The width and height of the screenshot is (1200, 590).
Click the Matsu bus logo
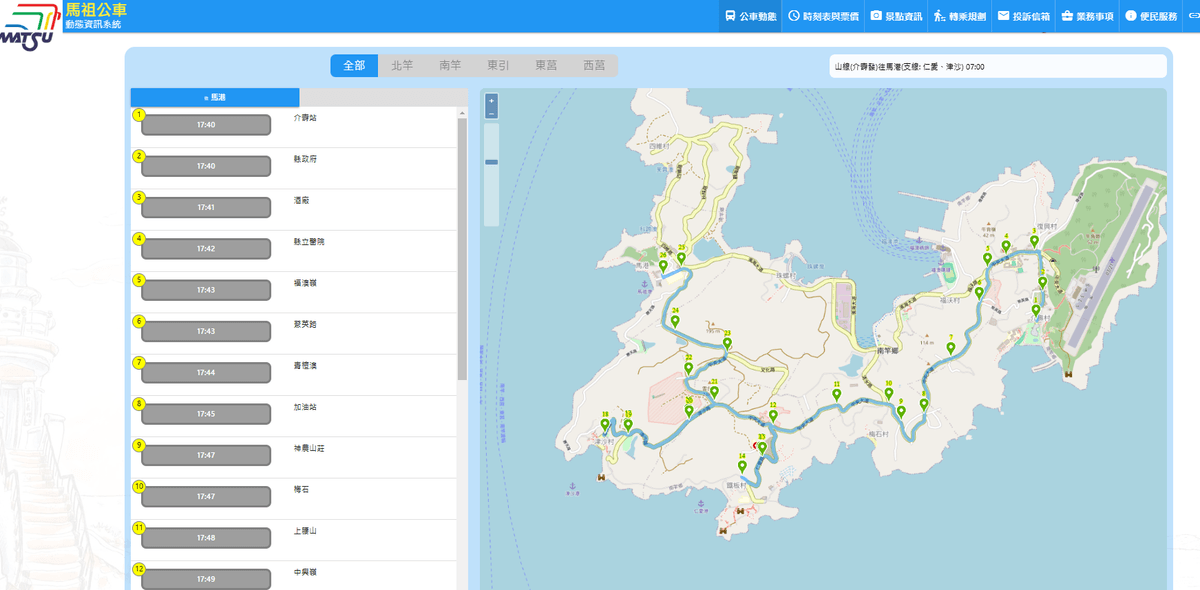pos(30,27)
